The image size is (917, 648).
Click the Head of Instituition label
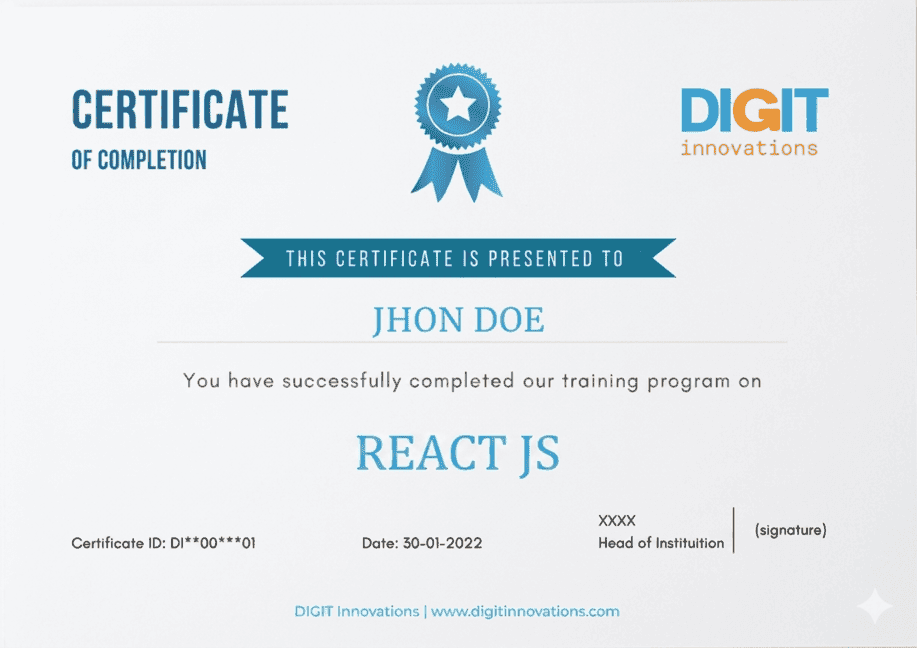[661, 543]
